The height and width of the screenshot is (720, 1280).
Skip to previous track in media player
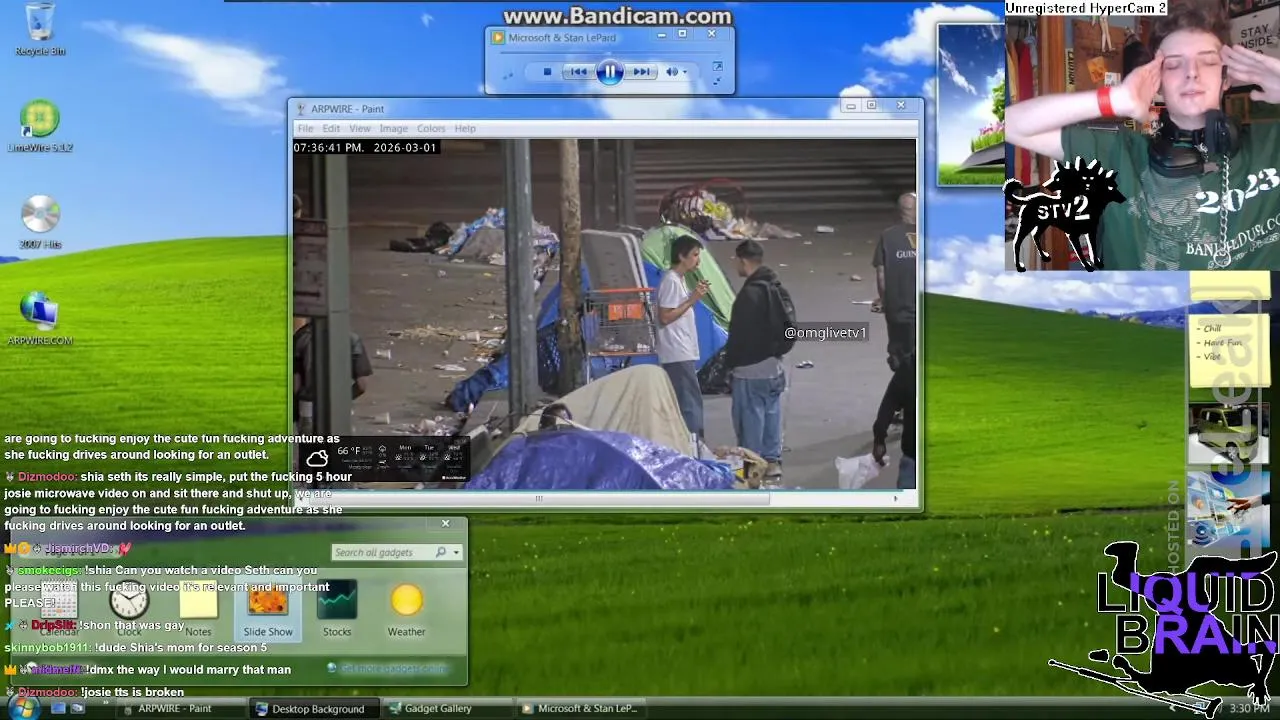tap(578, 72)
